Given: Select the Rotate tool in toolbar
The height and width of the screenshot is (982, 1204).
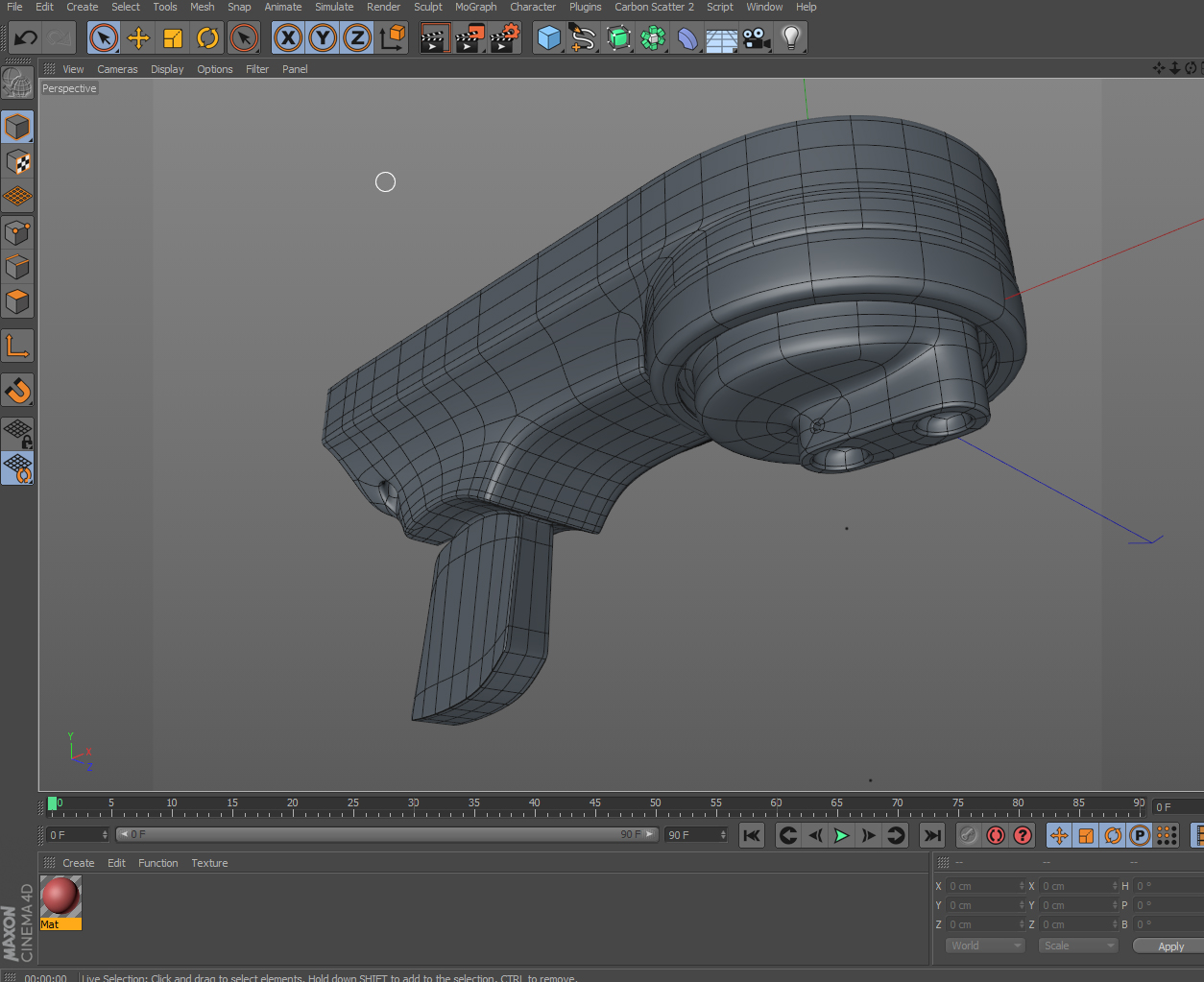Looking at the screenshot, I should (x=207, y=38).
